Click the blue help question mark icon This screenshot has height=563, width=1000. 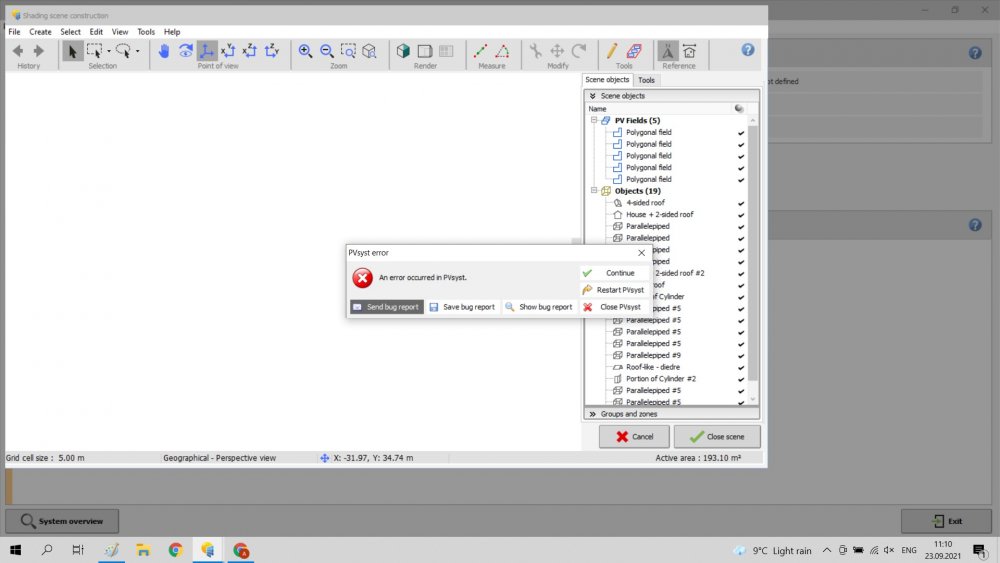(747, 50)
